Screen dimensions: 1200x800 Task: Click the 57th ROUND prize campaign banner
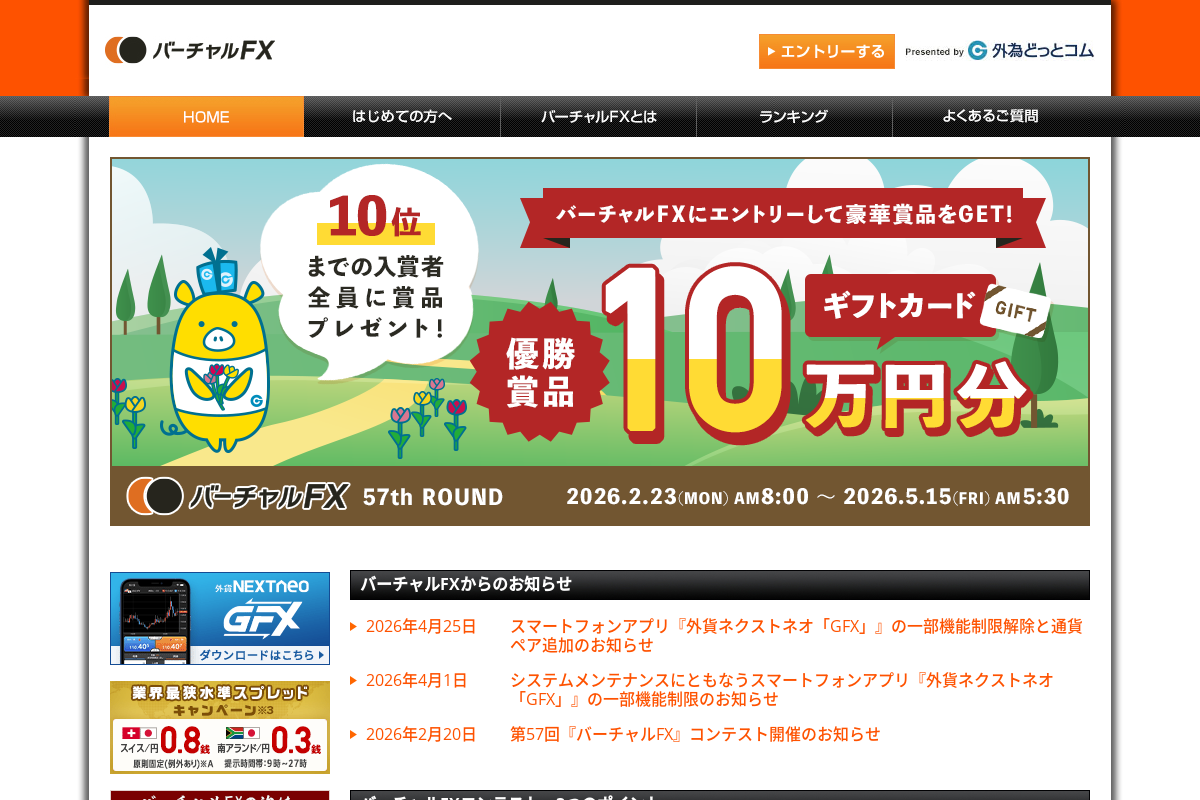pos(600,342)
